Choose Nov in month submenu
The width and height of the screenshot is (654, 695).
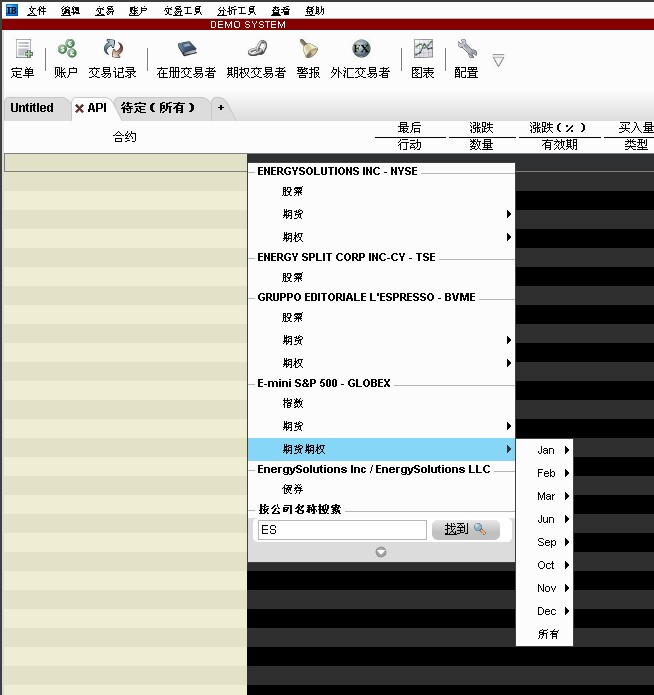544,588
